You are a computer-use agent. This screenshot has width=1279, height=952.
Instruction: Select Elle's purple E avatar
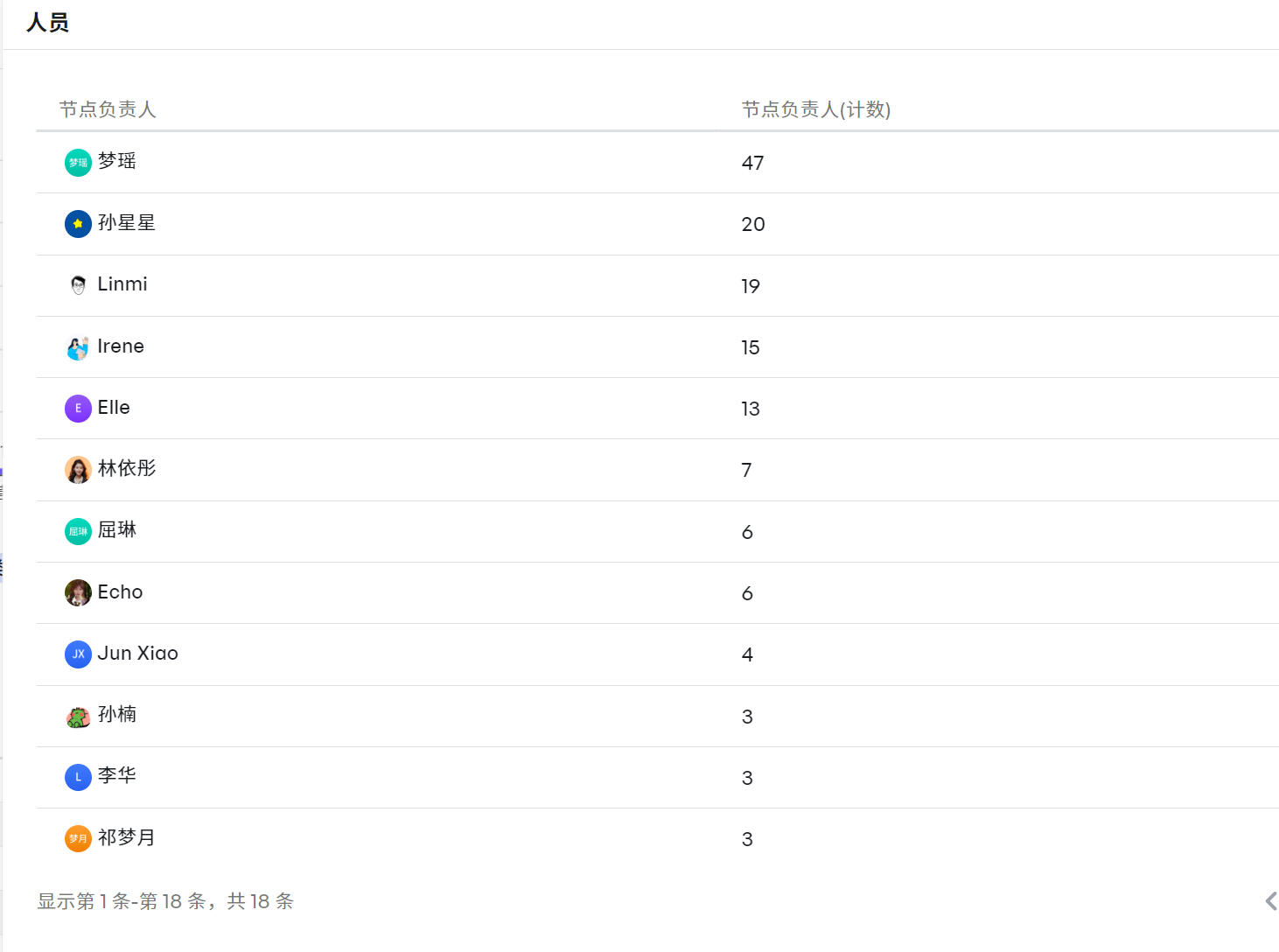pos(78,409)
